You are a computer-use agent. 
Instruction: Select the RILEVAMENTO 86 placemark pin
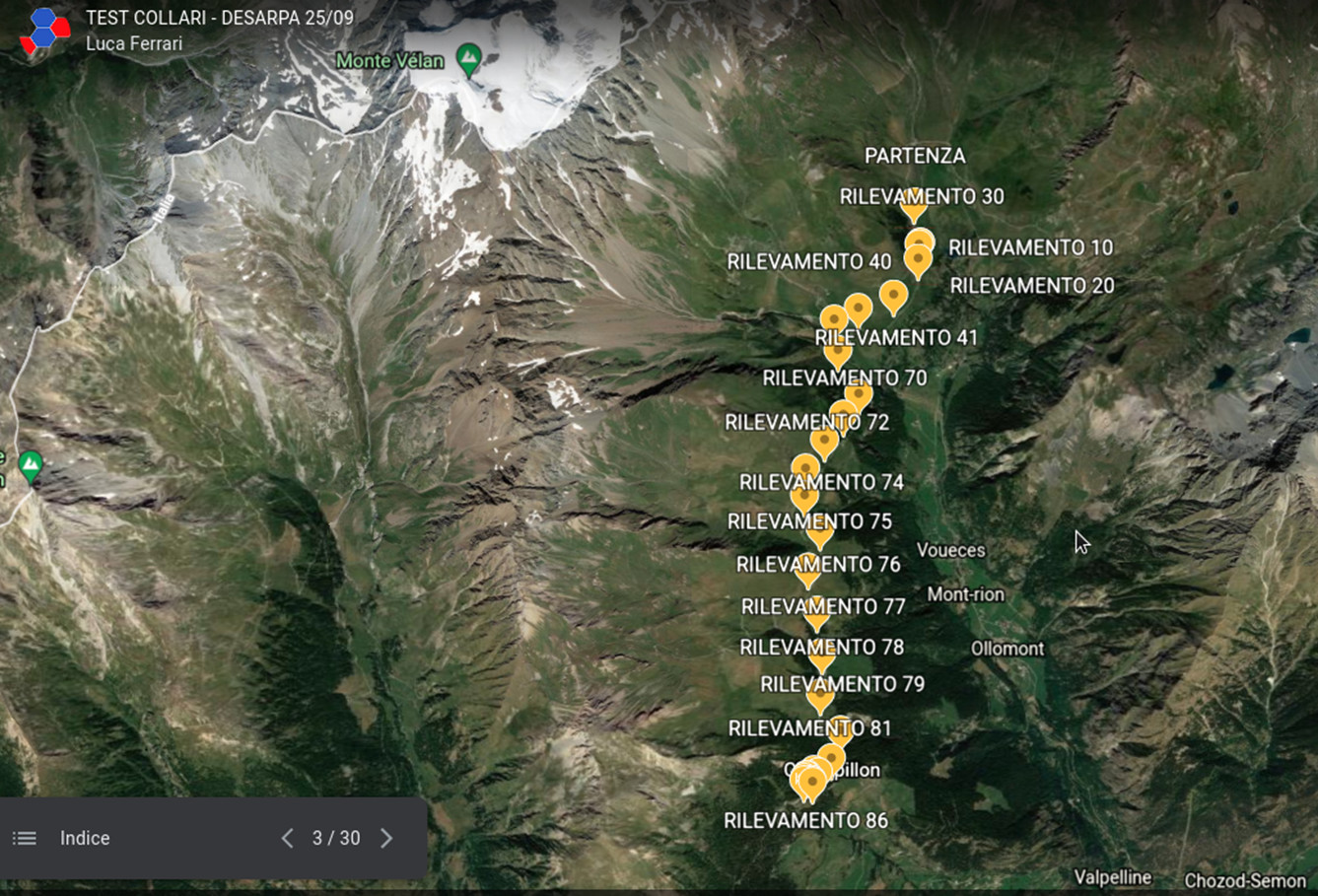(x=811, y=785)
